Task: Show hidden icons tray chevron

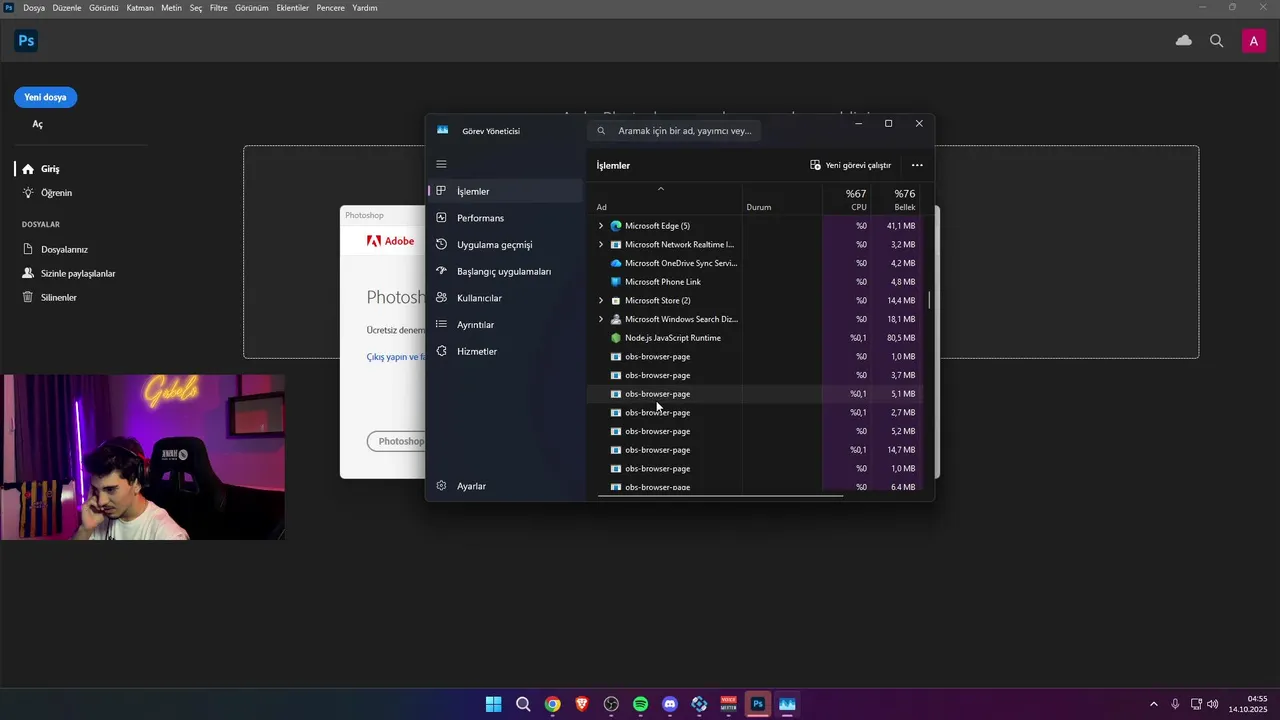Action: (1153, 704)
